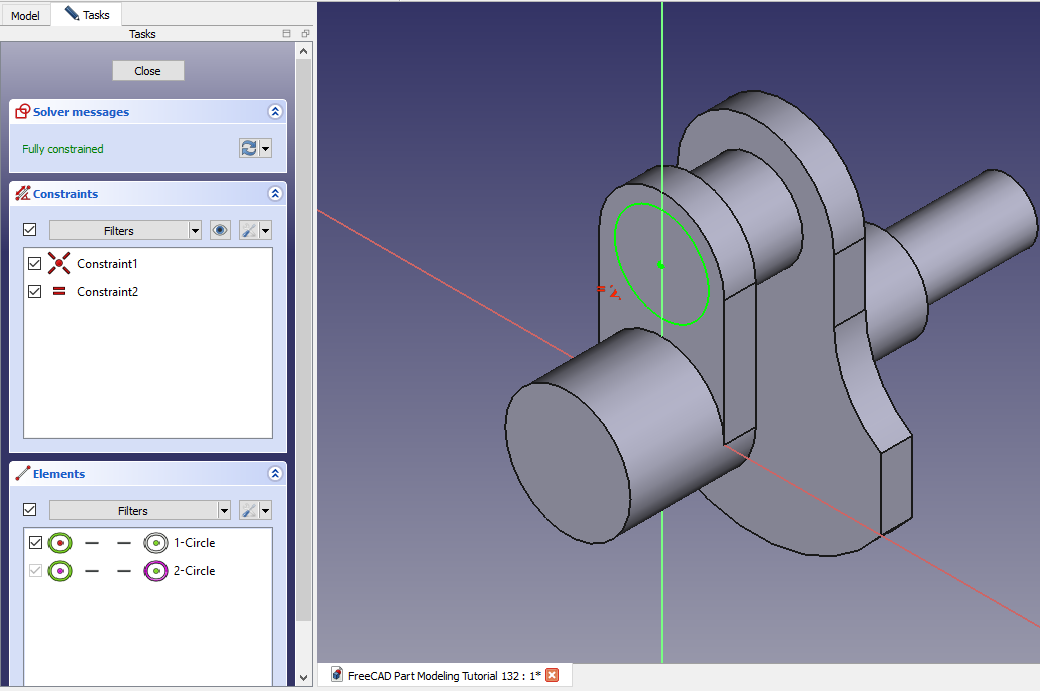Close the FreeCAD Part Modeling Tutorial document tab

(x=552, y=675)
